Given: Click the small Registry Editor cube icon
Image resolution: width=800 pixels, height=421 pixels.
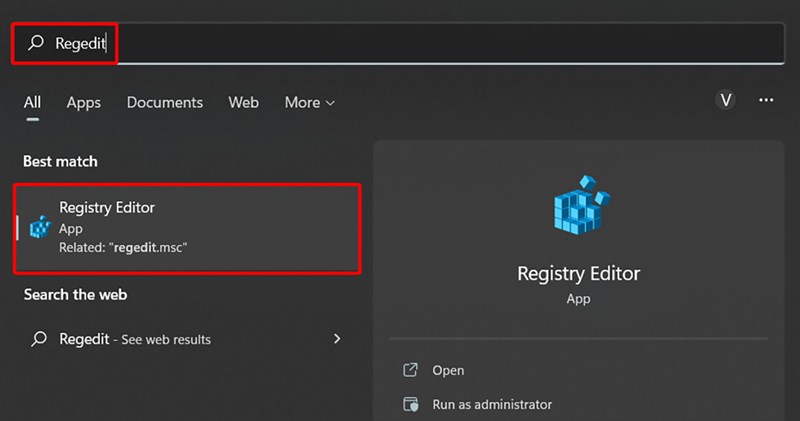Looking at the screenshot, I should [x=40, y=228].
